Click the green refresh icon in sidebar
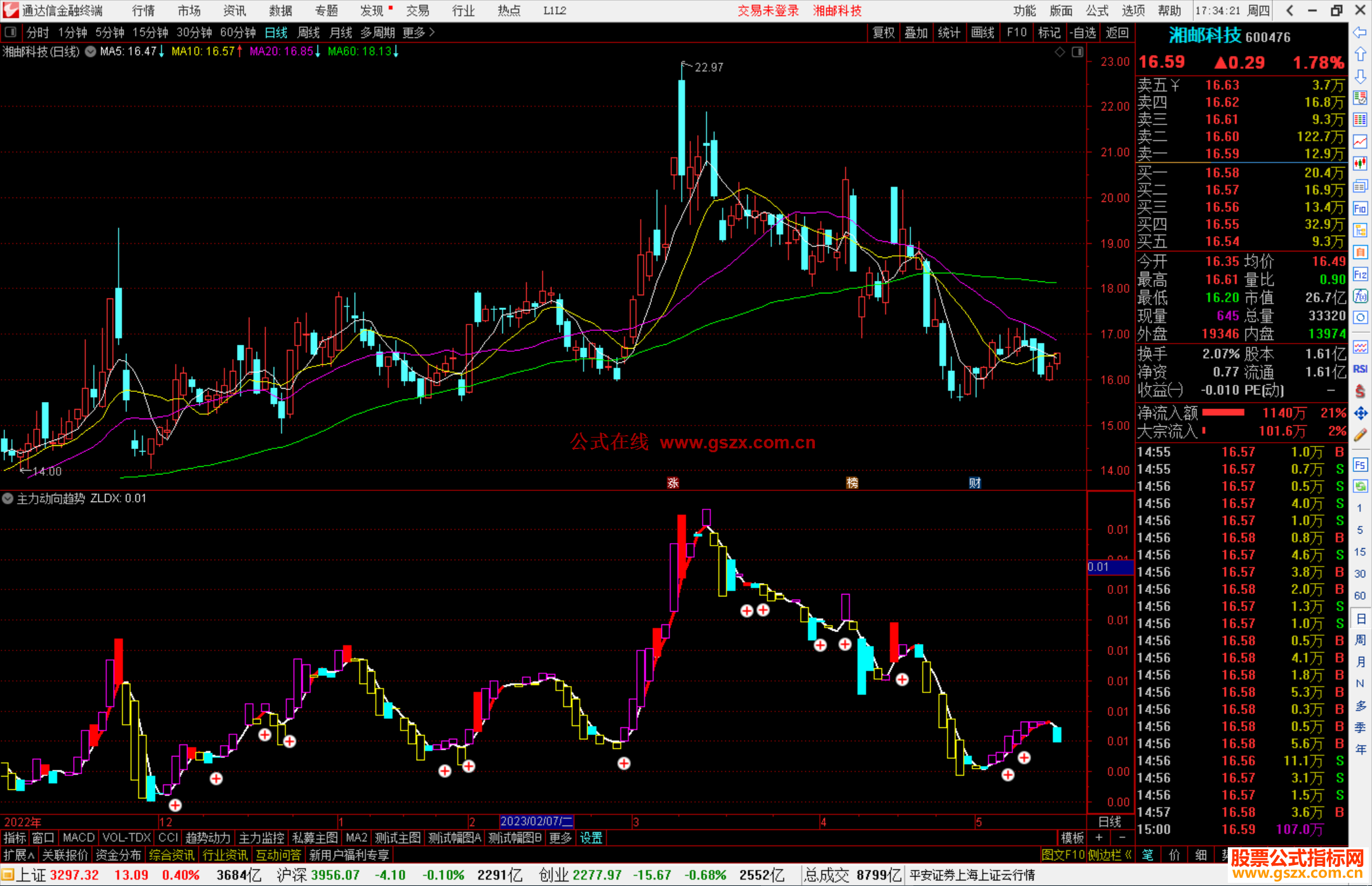The height and width of the screenshot is (886, 1372). coord(1360,487)
